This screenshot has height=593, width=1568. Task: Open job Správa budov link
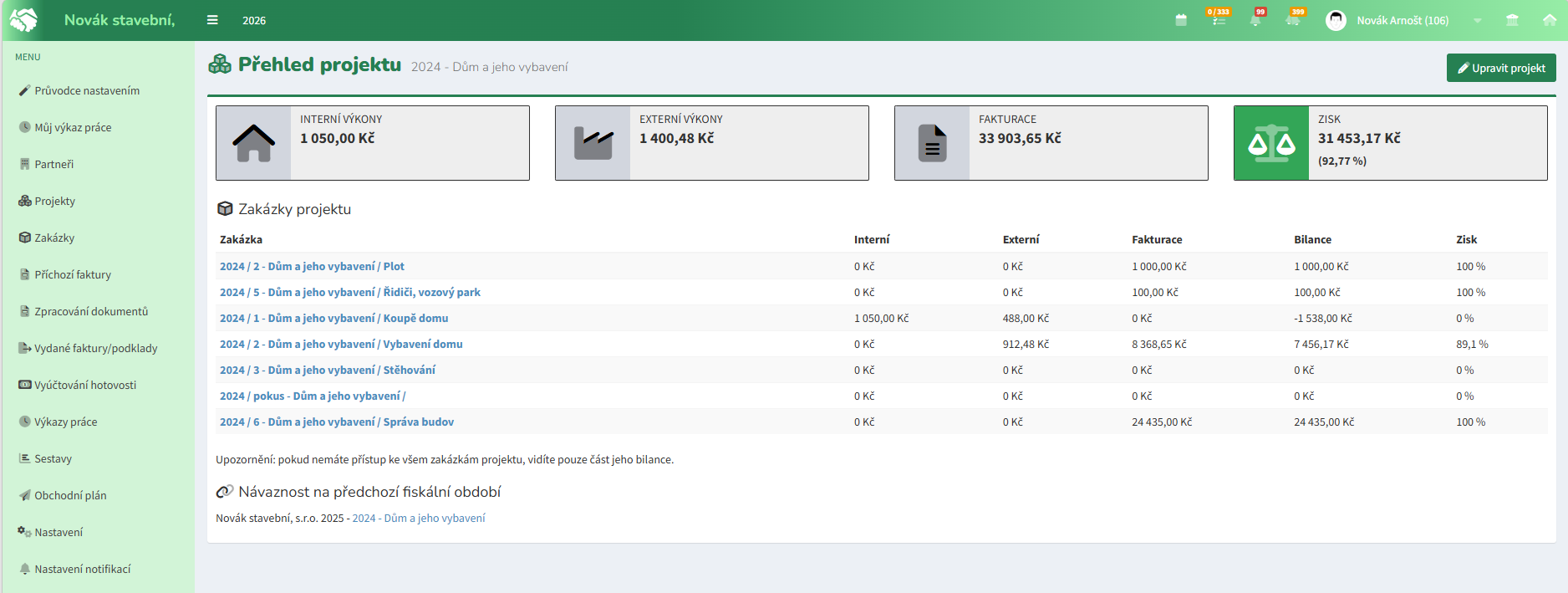337,422
